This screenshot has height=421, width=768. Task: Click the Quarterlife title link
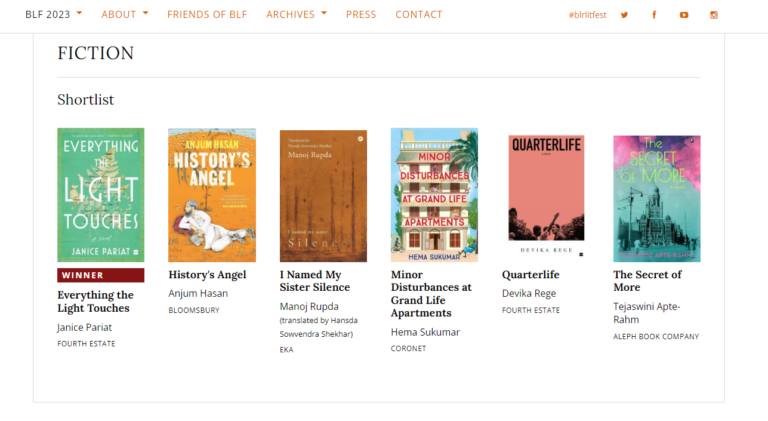530,275
